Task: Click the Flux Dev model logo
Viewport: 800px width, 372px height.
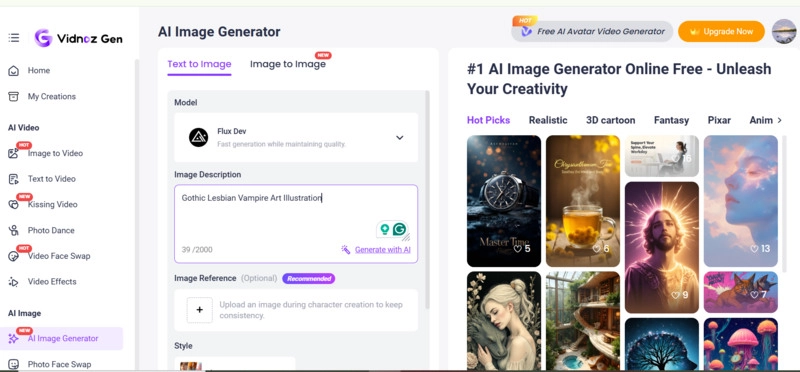Action: [198, 138]
